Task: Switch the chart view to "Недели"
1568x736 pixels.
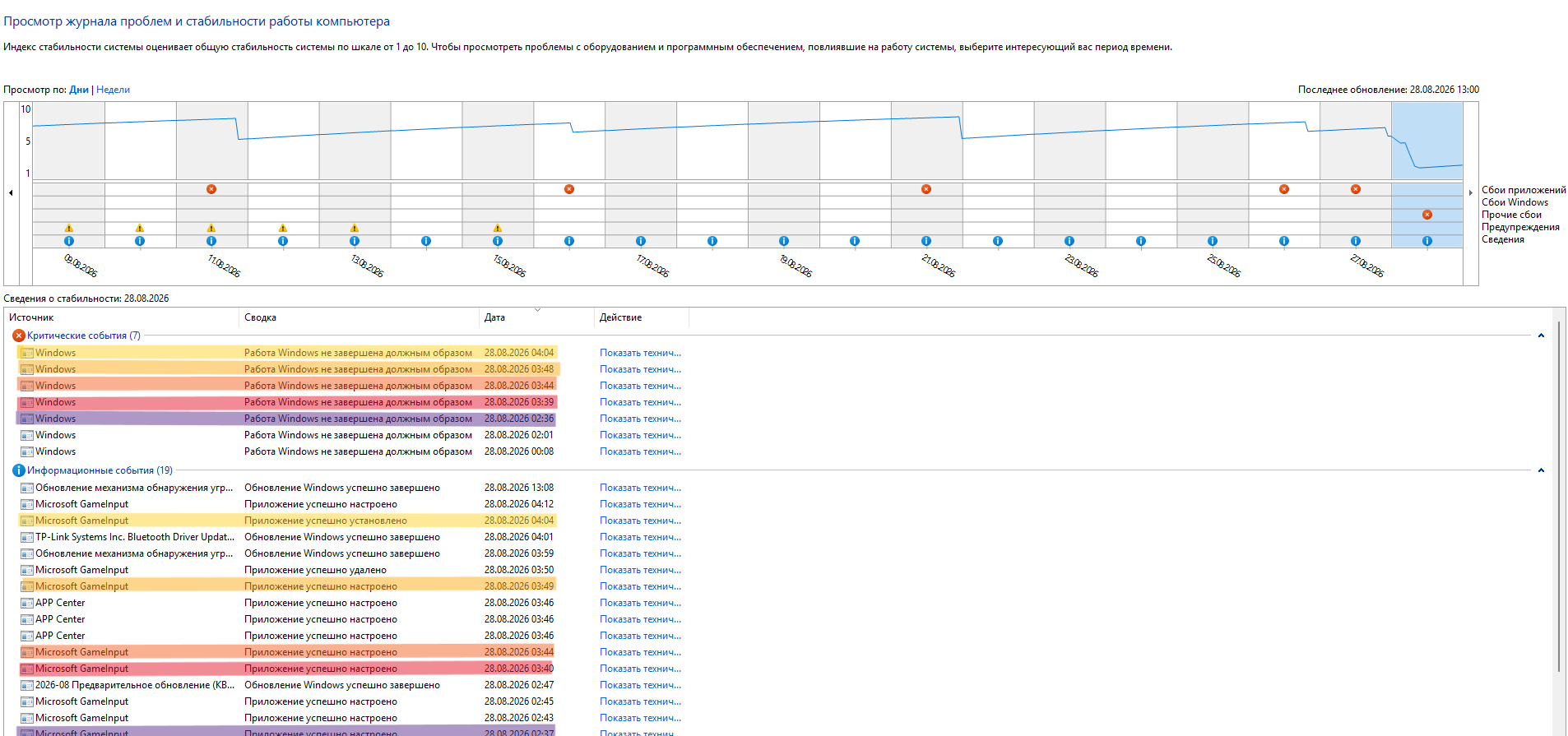Action: pyautogui.click(x=113, y=90)
